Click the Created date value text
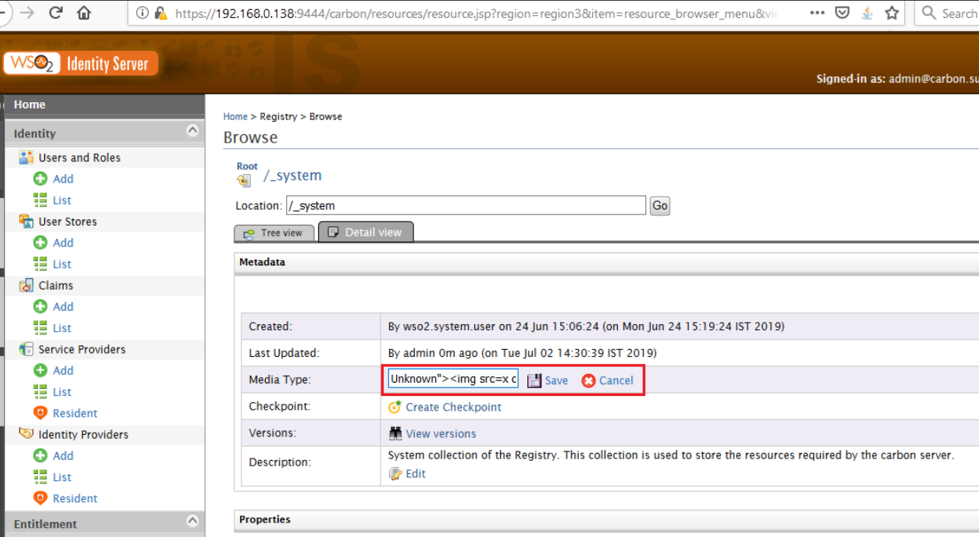 [586, 327]
